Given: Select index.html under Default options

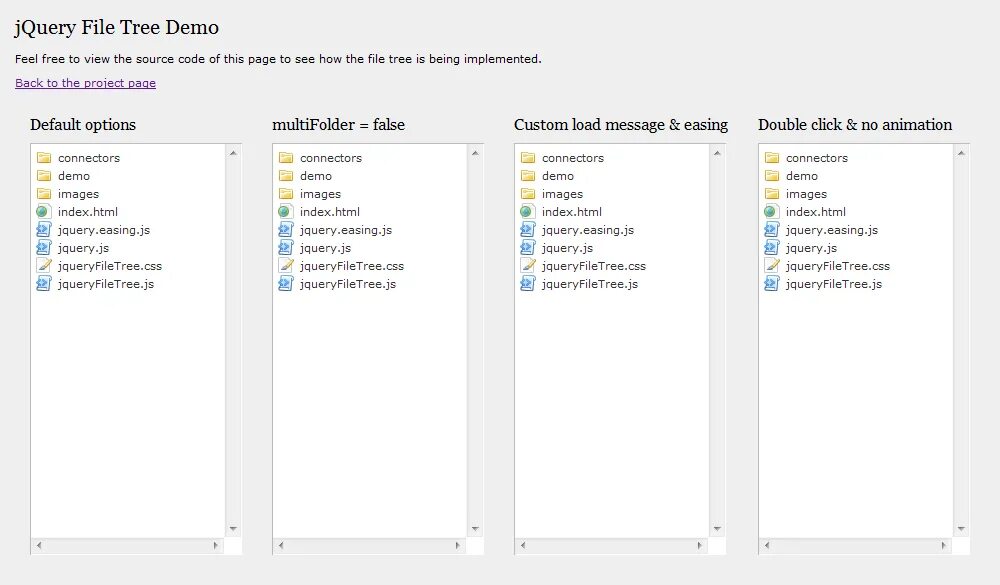Looking at the screenshot, I should [88, 212].
